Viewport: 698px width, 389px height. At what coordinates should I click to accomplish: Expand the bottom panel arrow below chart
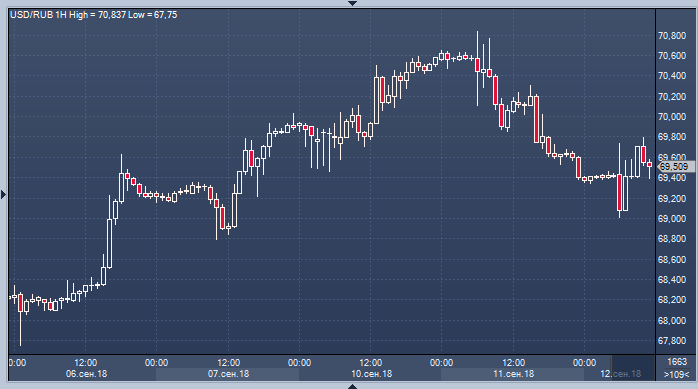[x=352, y=386]
